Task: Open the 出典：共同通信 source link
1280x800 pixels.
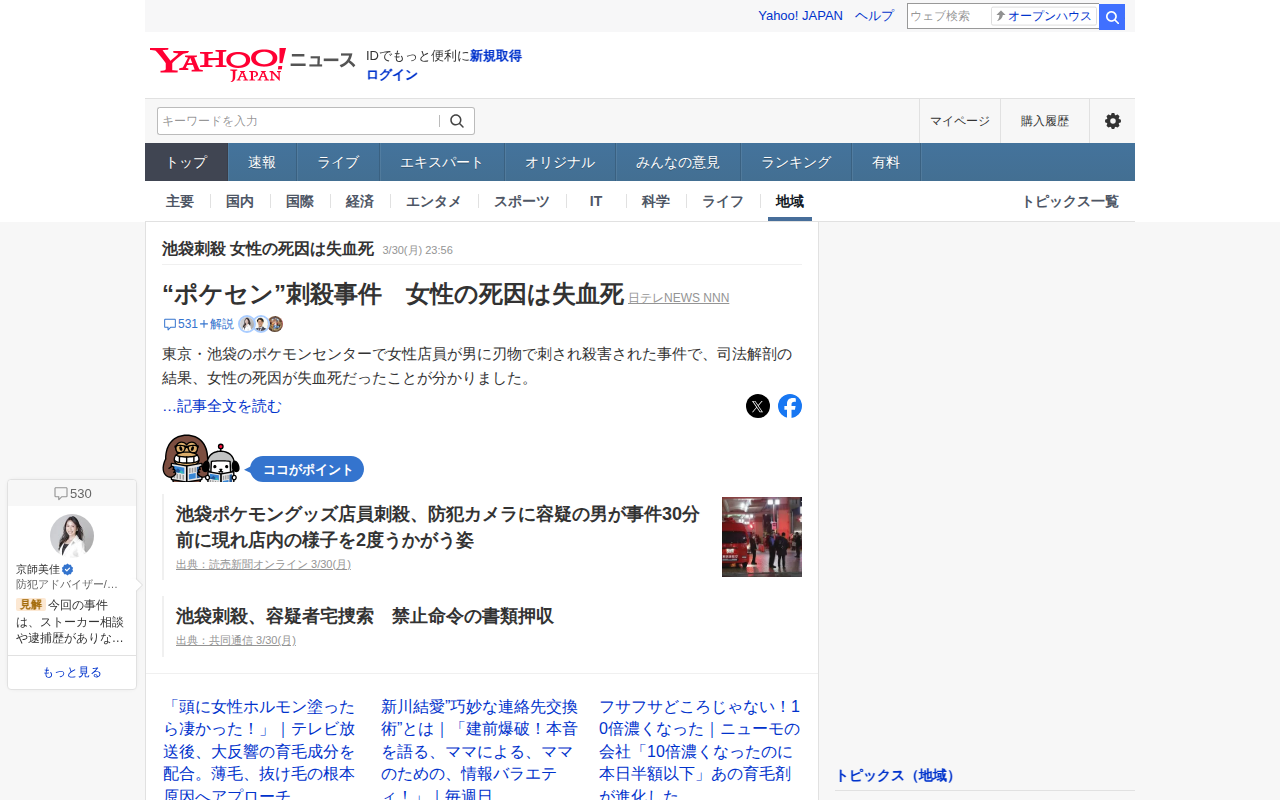Action: point(236,640)
